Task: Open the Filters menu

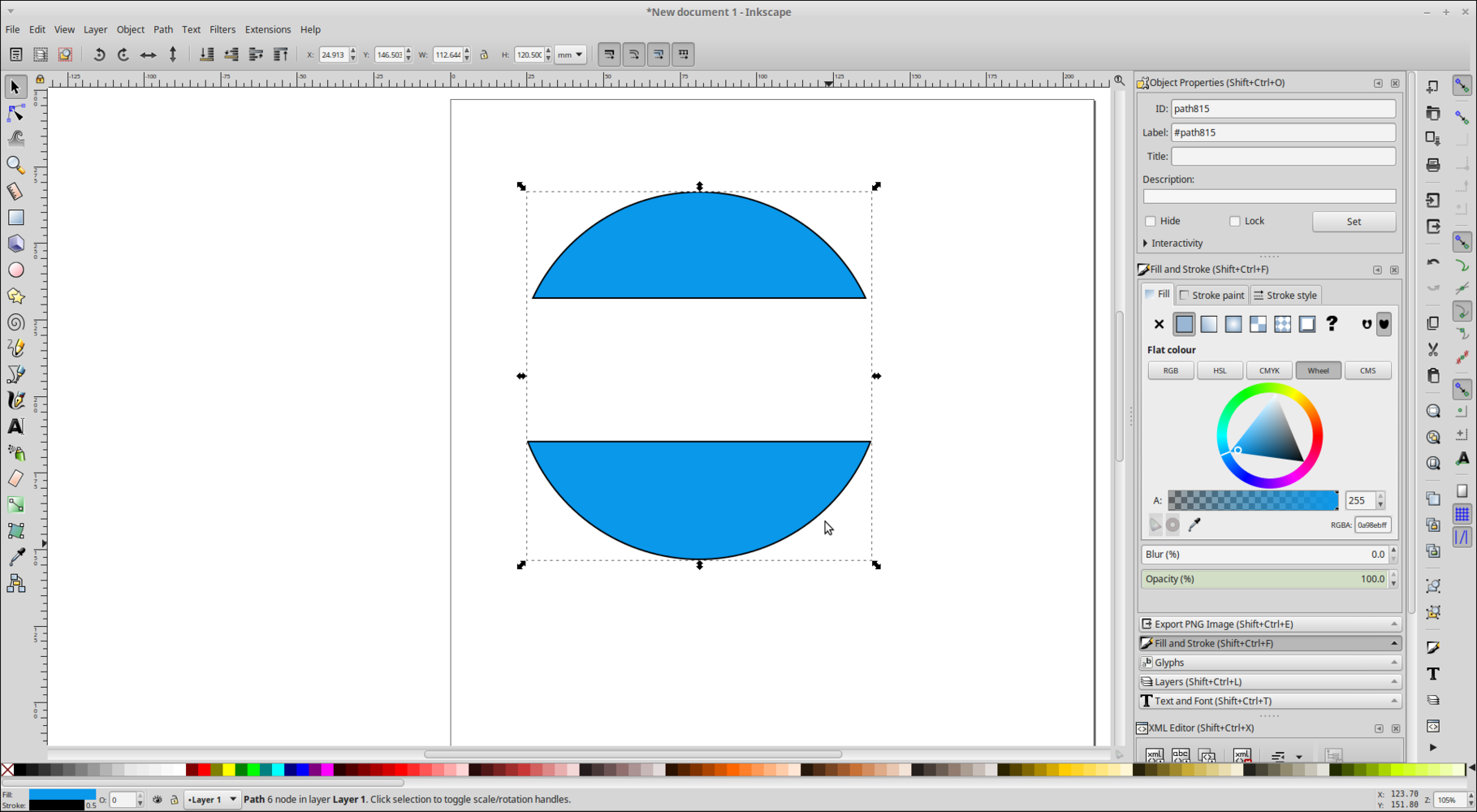Action: [x=222, y=29]
